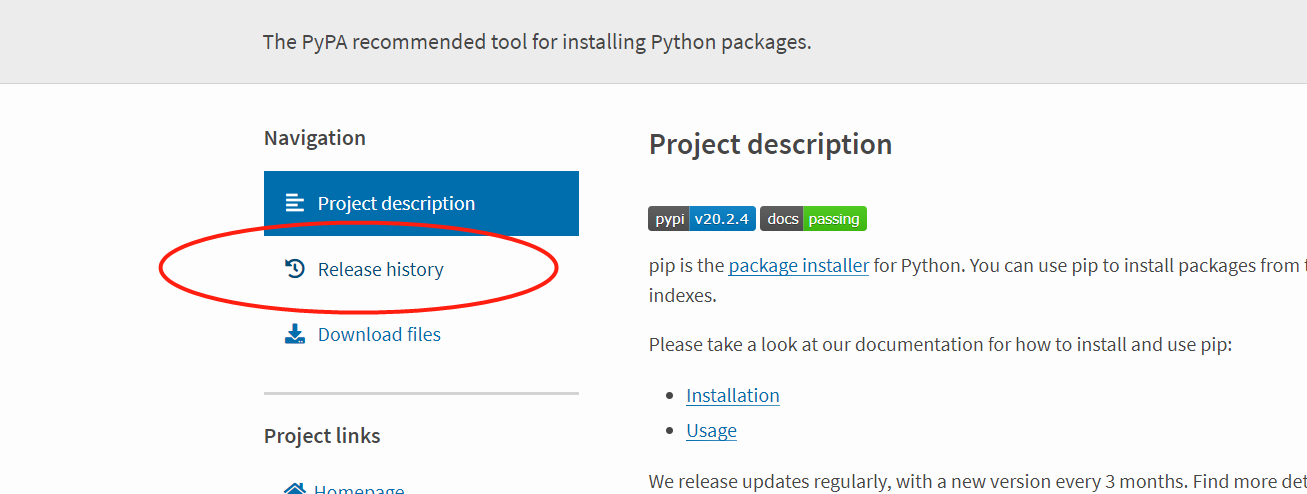
Task: Click the pypi v20.2.4 version badge
Action: click(x=701, y=219)
